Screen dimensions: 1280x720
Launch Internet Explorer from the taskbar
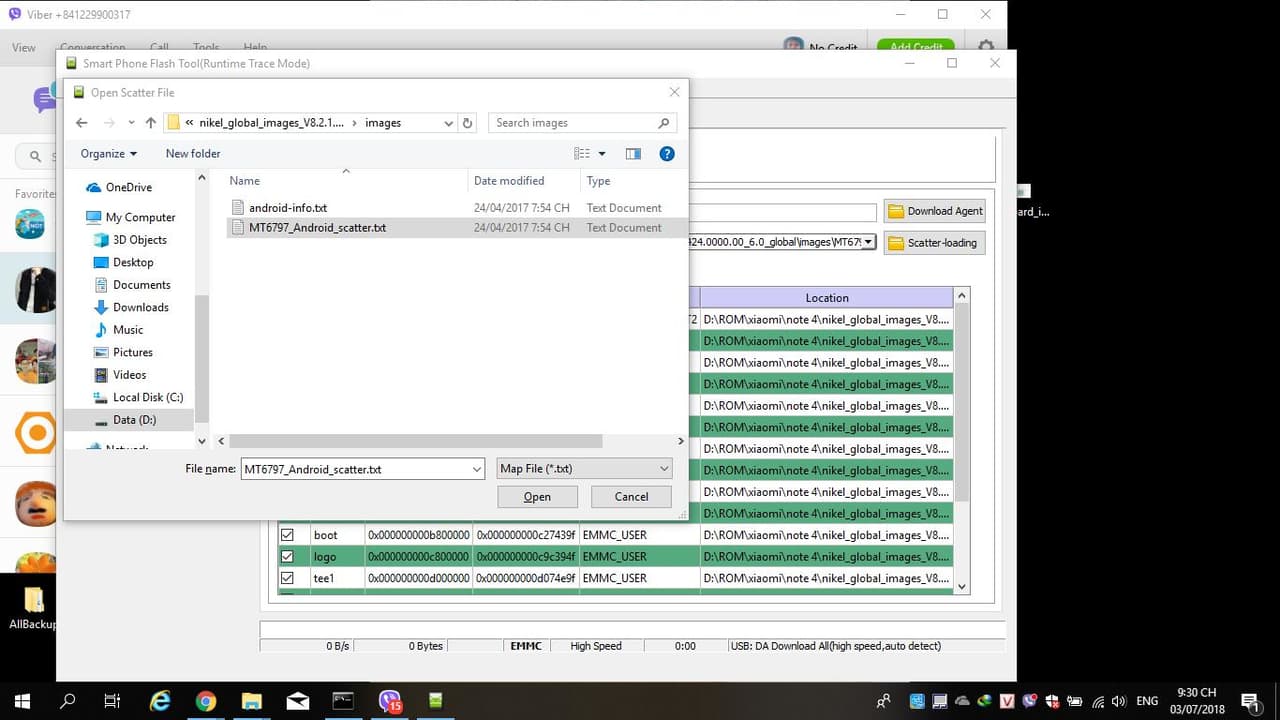(160, 701)
